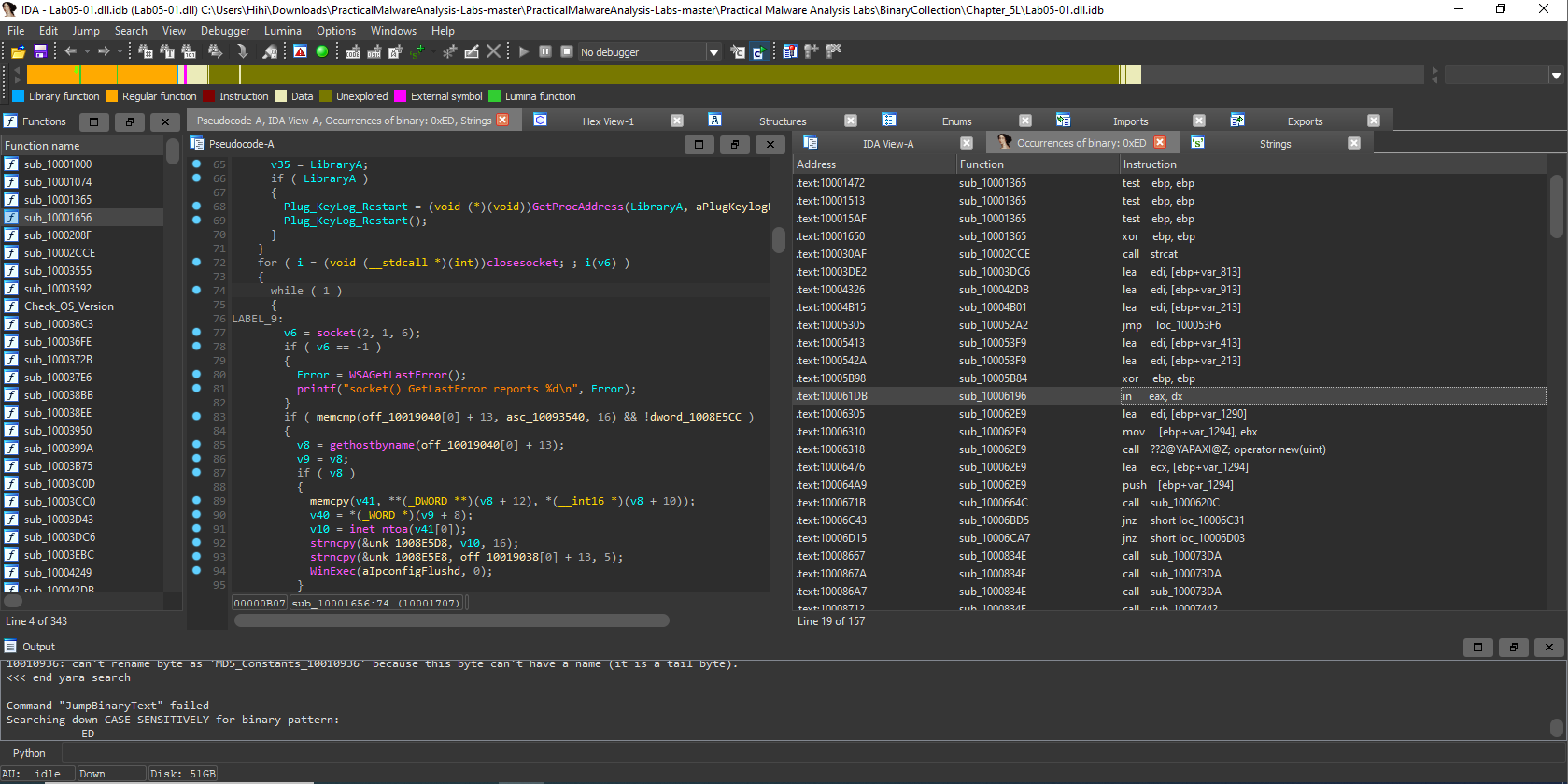Switch to the Hex View-1 tab

click(607, 121)
